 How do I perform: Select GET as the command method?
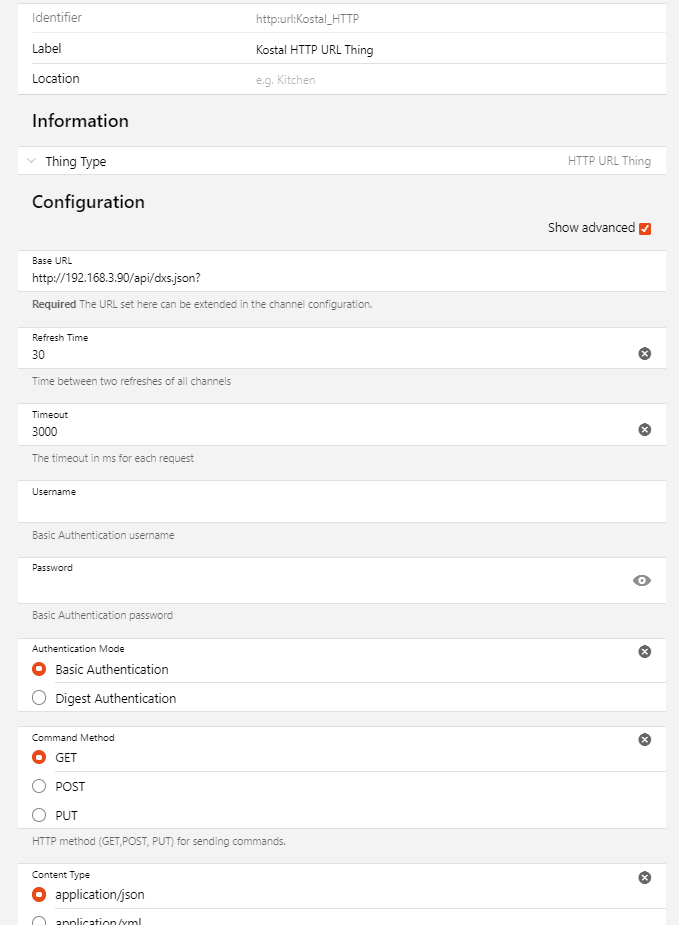click(38, 757)
